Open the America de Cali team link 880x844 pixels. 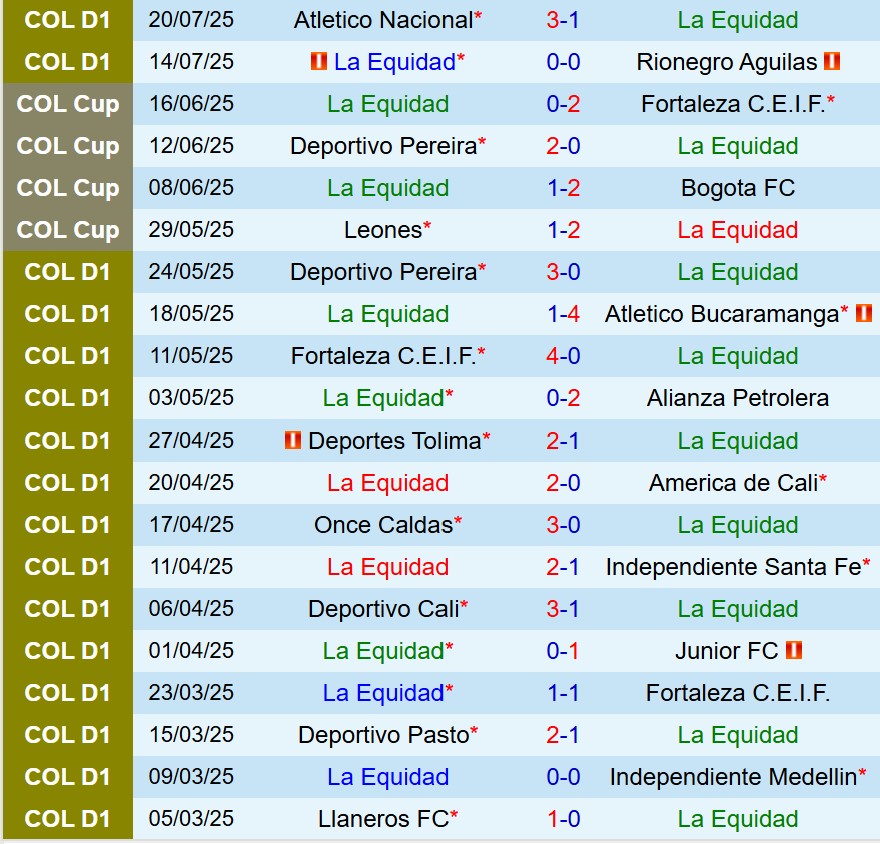click(x=733, y=483)
